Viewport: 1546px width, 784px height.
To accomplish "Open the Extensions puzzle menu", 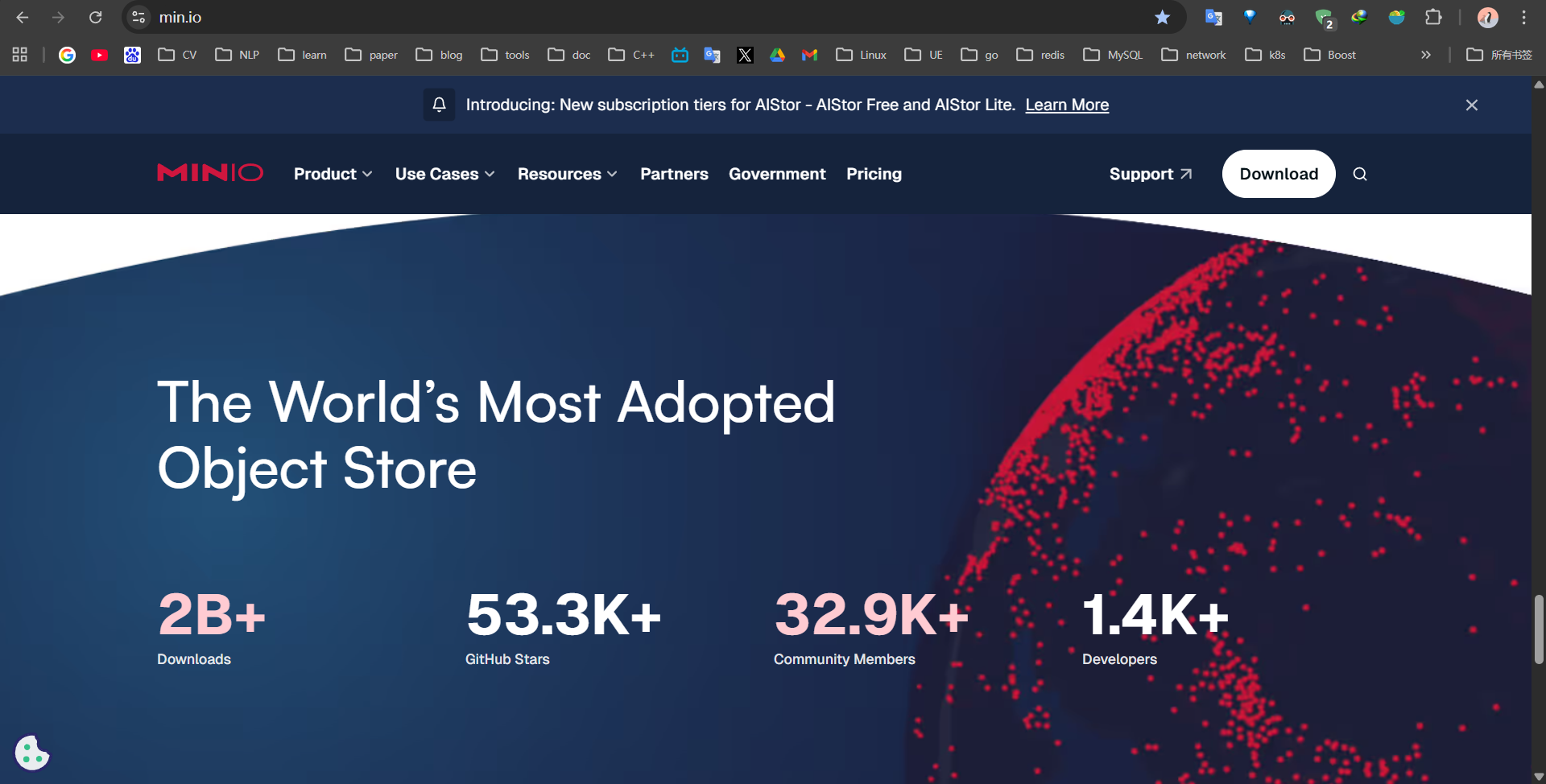I will coord(1433,17).
